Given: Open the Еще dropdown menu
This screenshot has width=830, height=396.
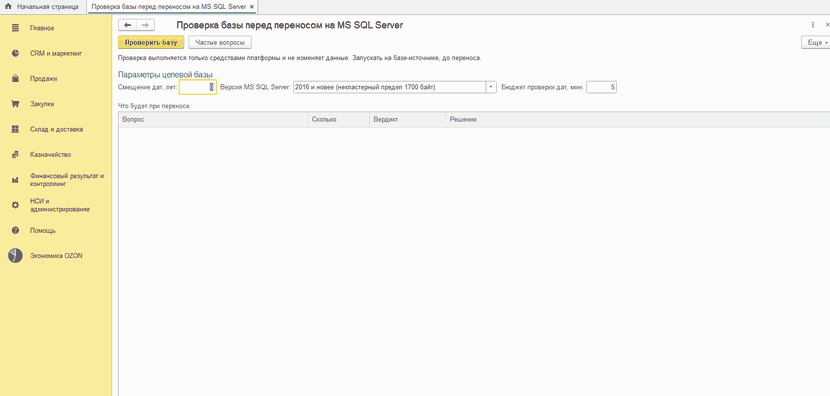Looking at the screenshot, I should click(x=816, y=42).
